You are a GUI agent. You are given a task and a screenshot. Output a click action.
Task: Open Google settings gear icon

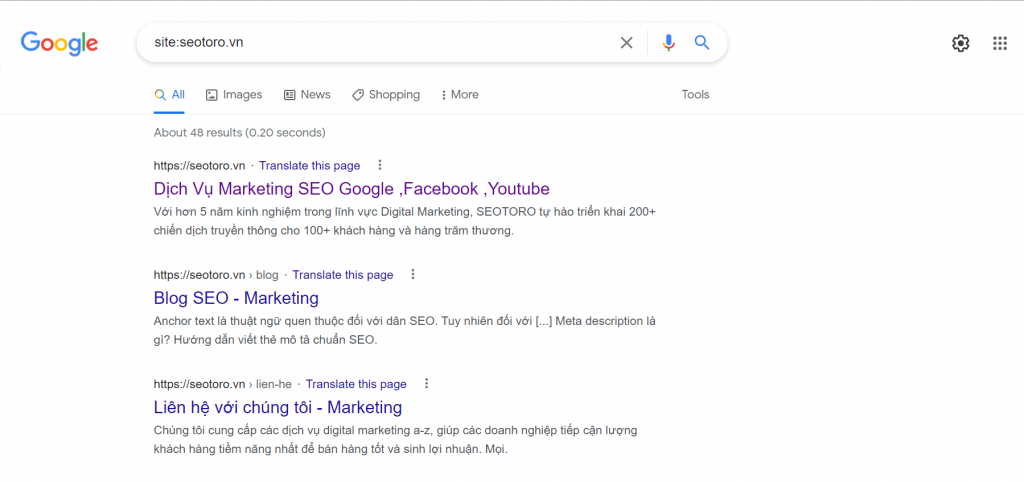[961, 43]
